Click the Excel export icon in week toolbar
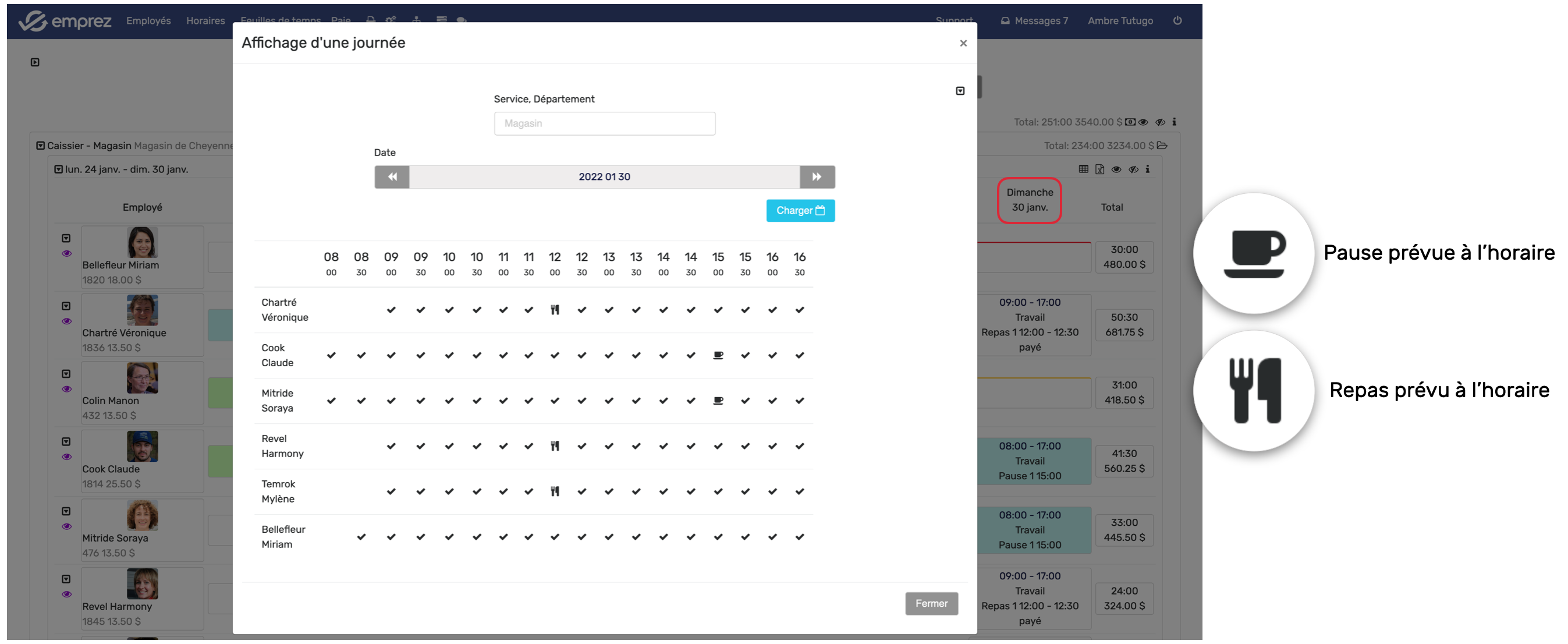Viewport: 1568px width, 644px height. tap(1099, 169)
